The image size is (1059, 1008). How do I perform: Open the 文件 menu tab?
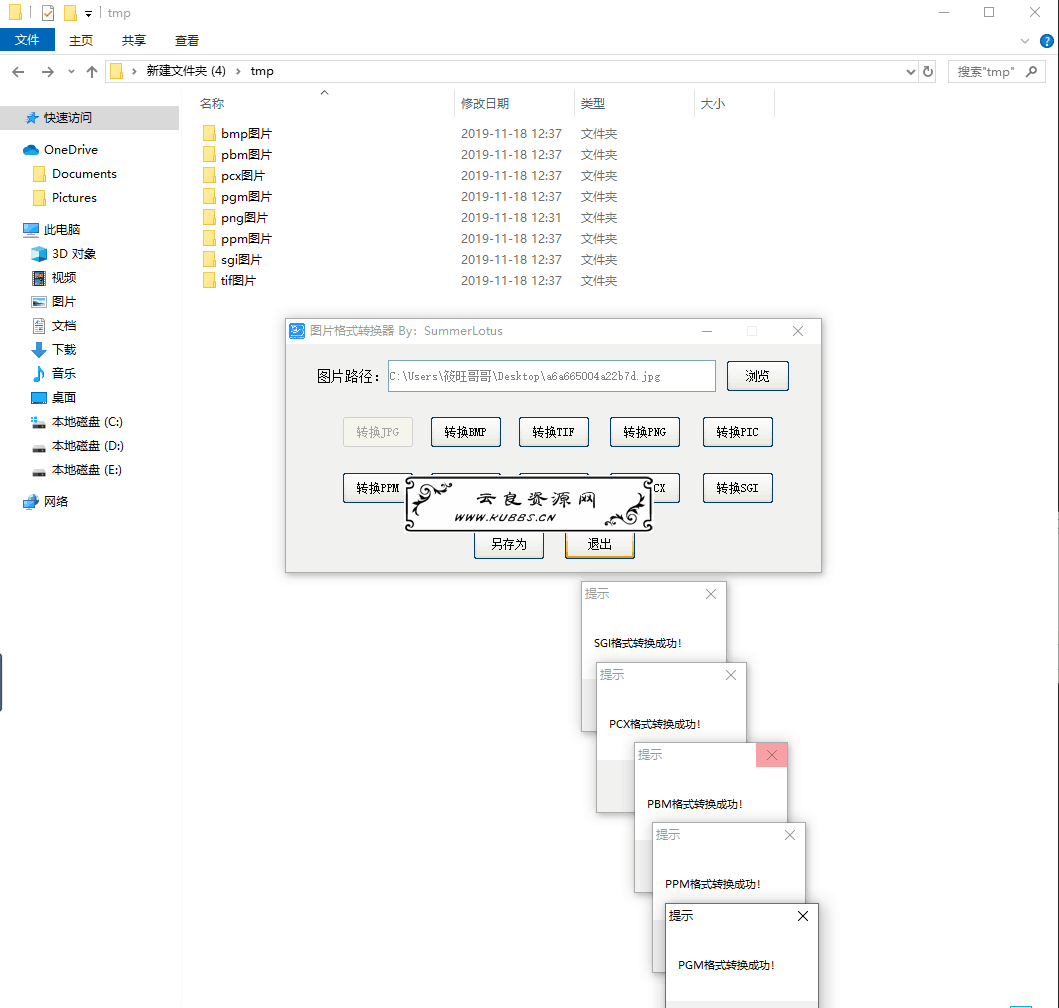tap(27, 41)
